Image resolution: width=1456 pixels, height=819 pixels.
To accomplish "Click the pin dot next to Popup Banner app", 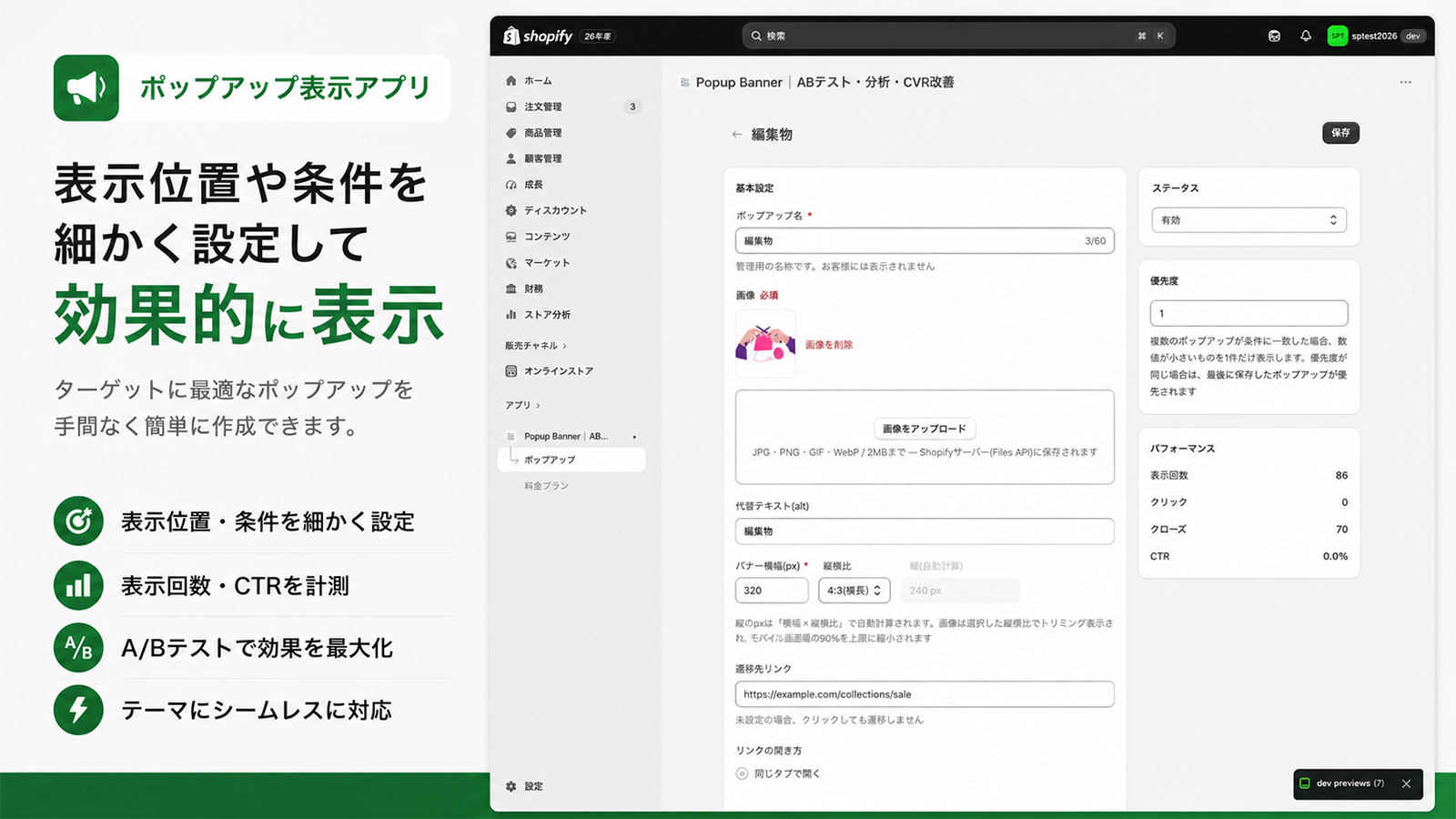I will point(634,437).
